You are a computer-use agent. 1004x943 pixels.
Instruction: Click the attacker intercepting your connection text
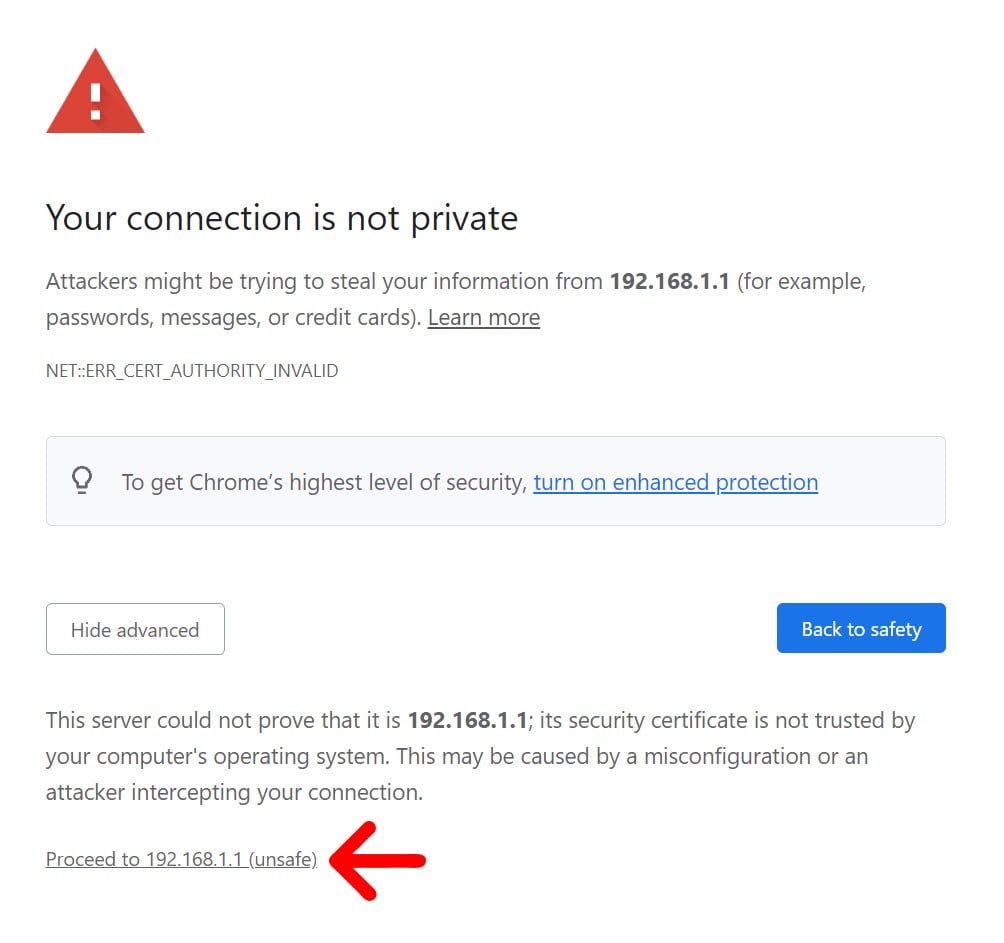234,793
